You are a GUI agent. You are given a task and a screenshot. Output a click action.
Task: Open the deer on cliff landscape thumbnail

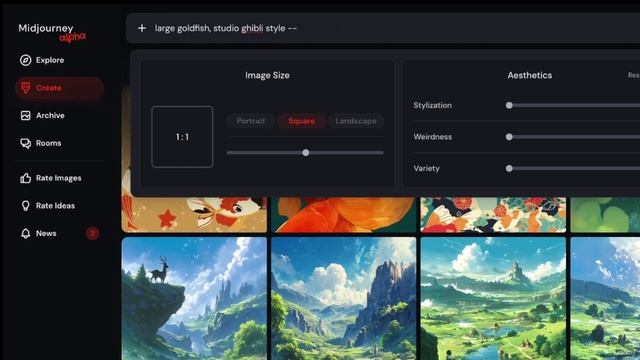(194, 298)
